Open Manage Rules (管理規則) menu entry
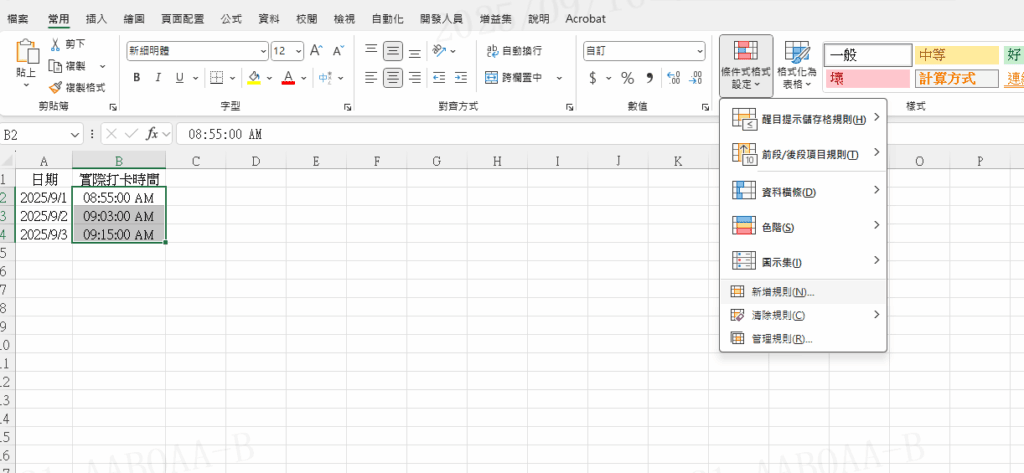This screenshot has width=1024, height=473. click(x=781, y=338)
